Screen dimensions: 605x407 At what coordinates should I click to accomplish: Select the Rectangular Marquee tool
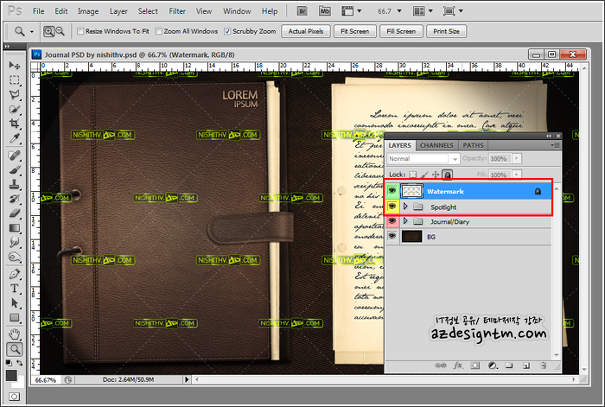14,80
